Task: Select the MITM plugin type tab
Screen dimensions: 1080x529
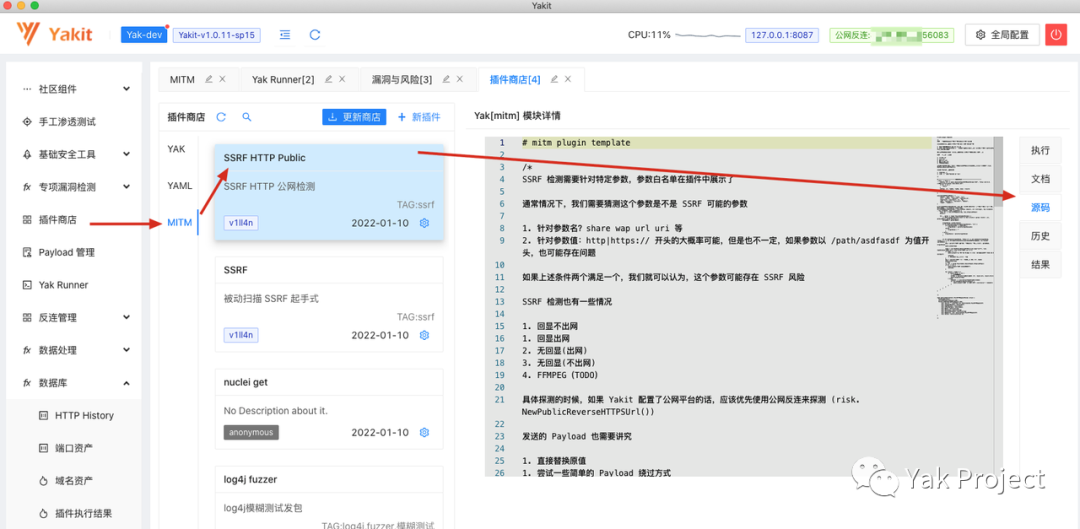Action: point(180,222)
